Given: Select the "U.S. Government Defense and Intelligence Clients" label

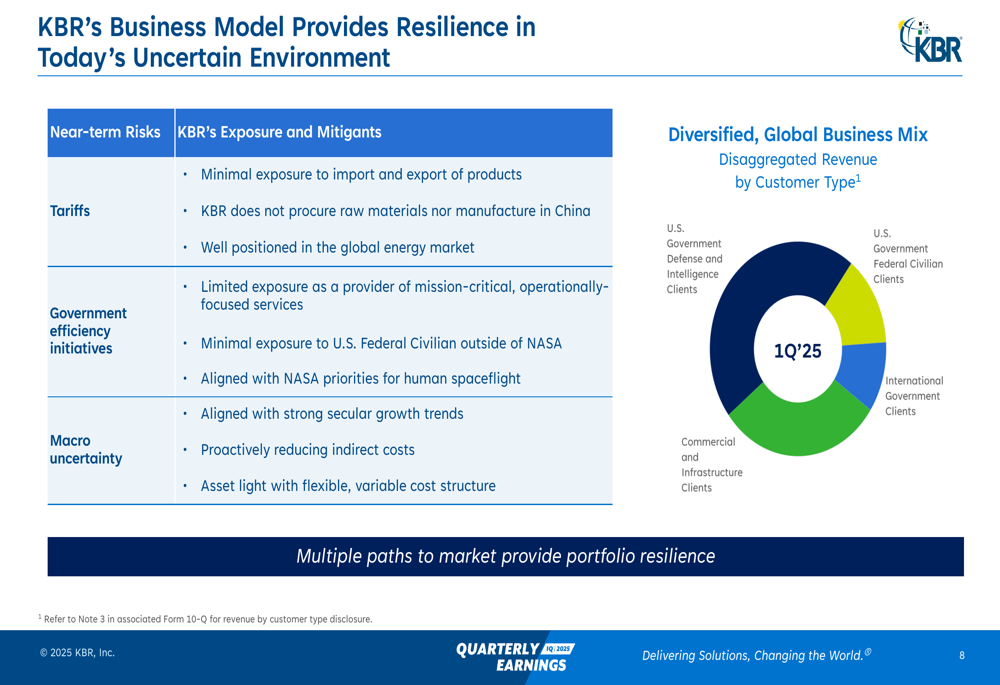Looking at the screenshot, I should point(695,259).
